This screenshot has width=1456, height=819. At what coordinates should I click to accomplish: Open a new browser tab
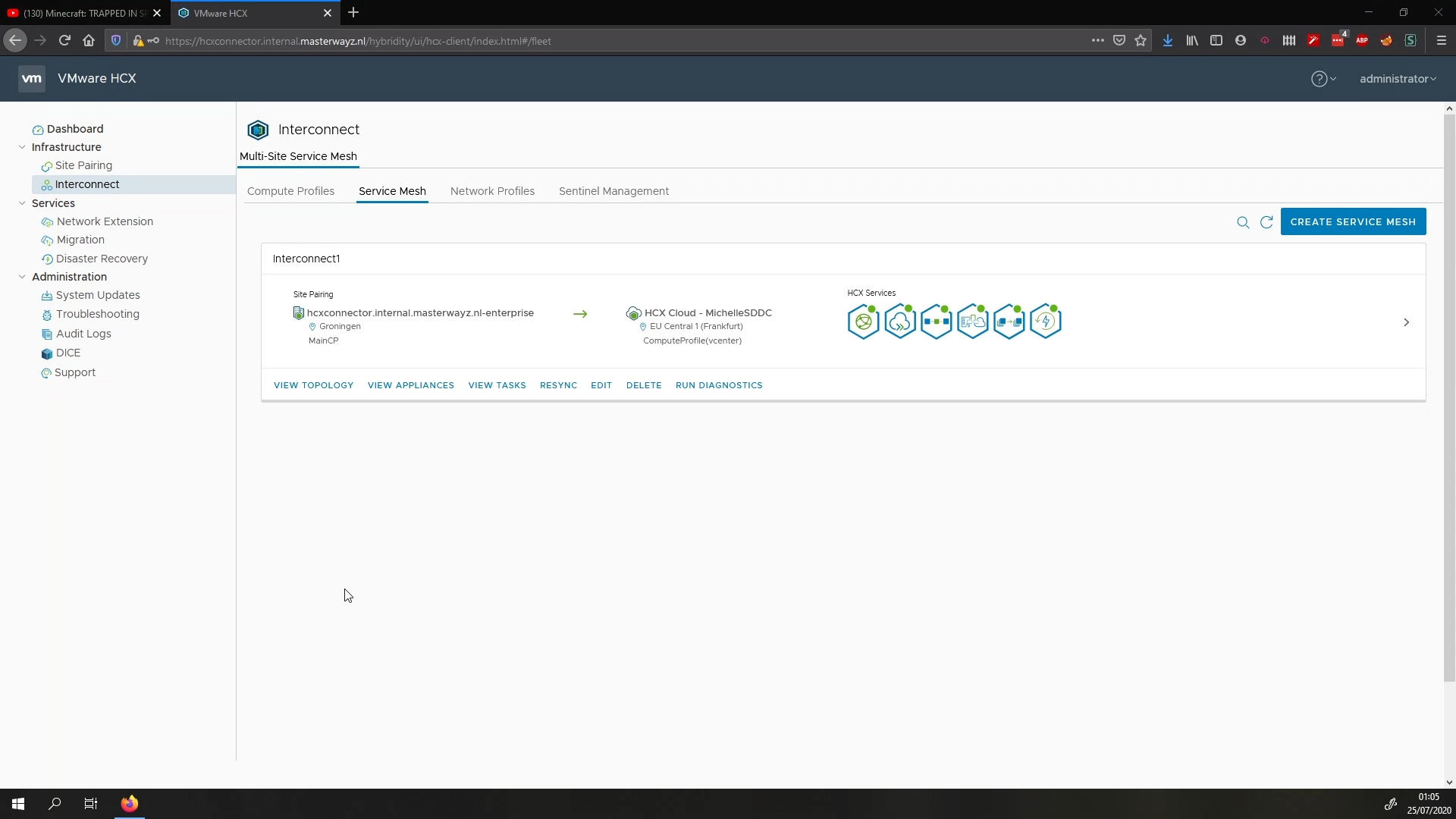point(353,13)
